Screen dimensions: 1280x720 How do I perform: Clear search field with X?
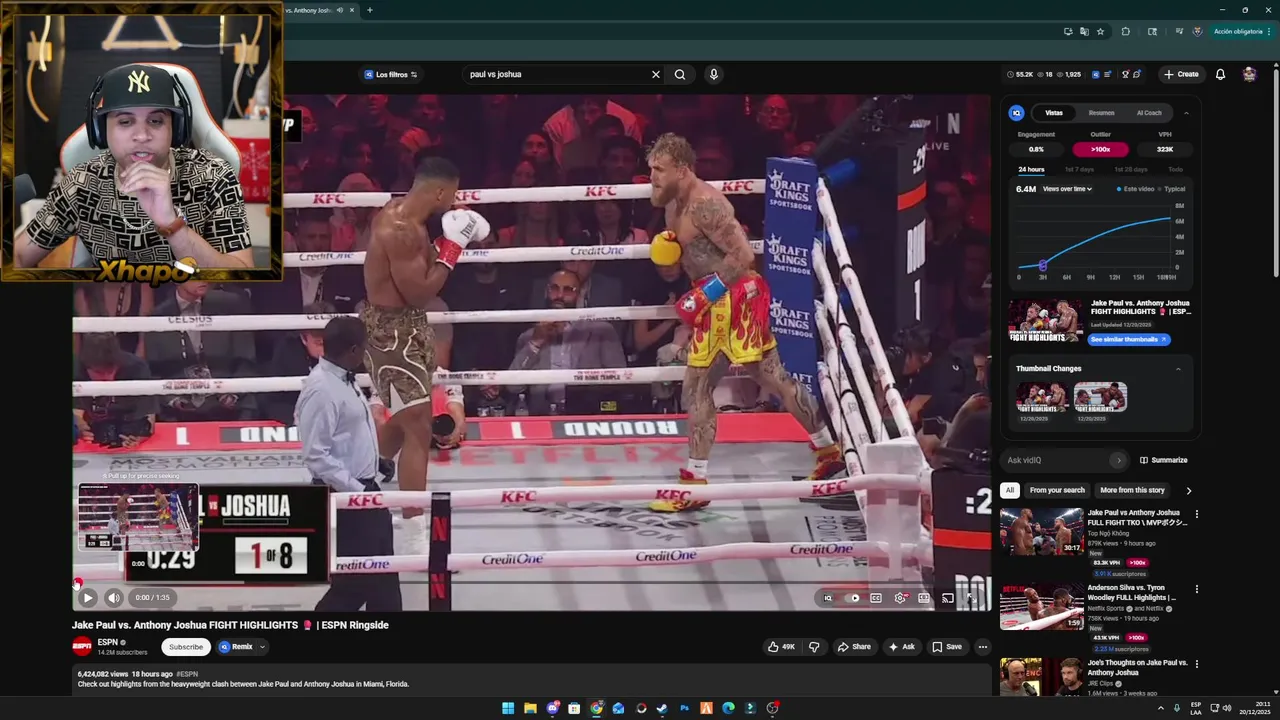click(x=656, y=74)
